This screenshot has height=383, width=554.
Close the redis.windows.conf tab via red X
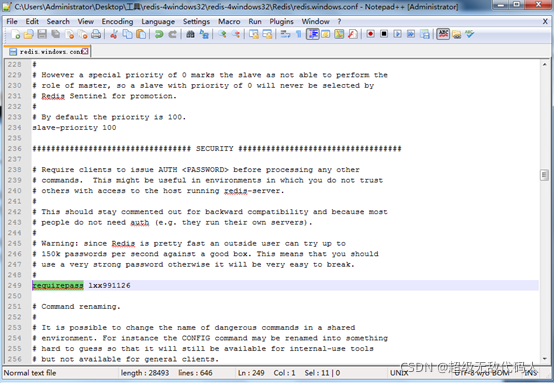point(85,51)
